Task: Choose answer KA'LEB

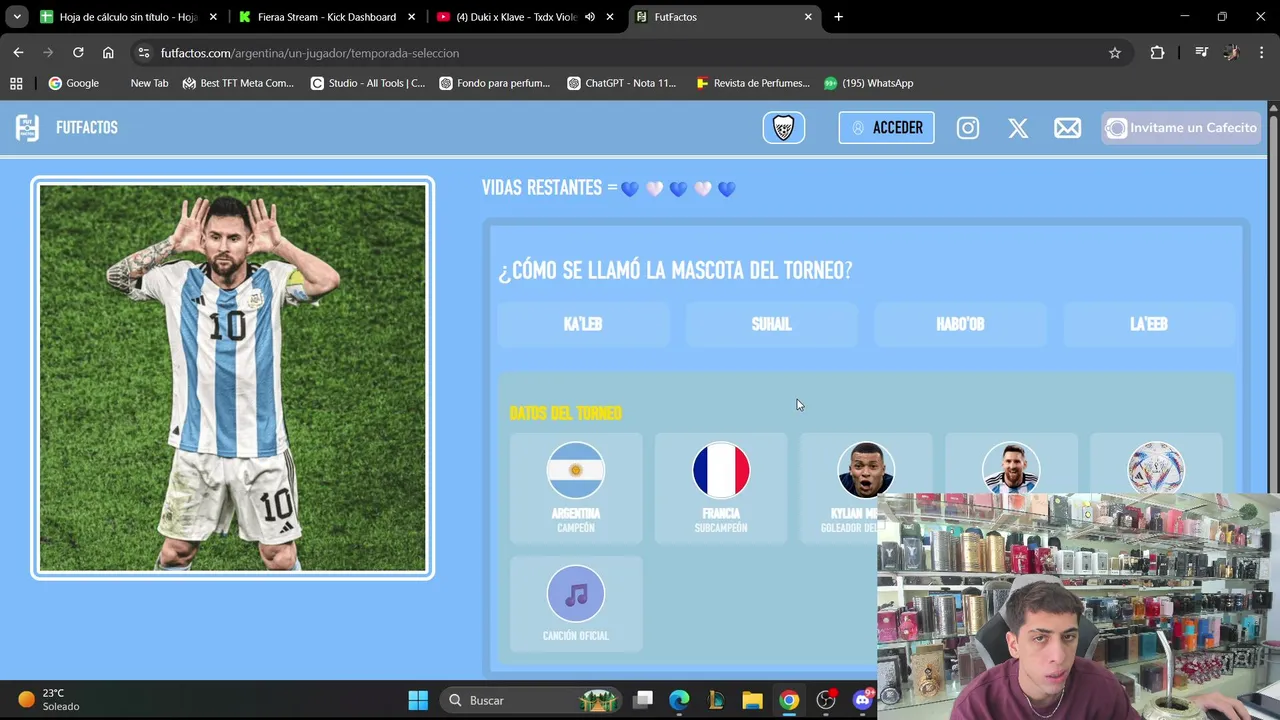Action: pos(583,324)
